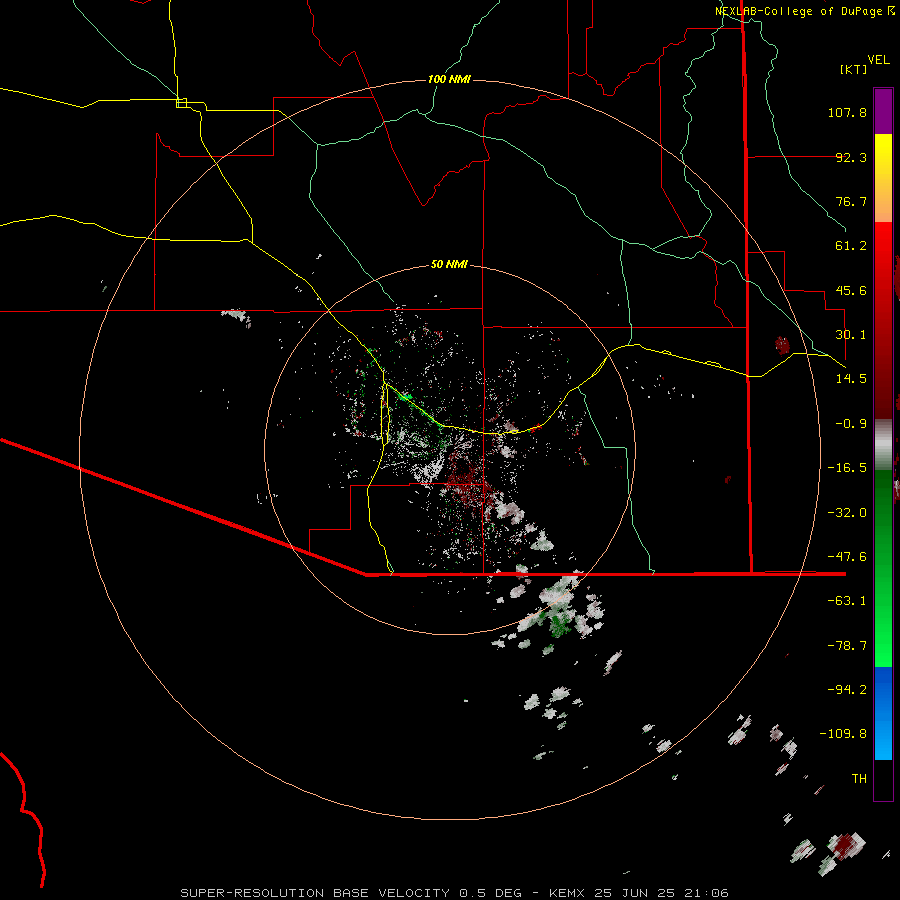Click the [KT] units label
This screenshot has width=900, height=900.
(x=853, y=69)
